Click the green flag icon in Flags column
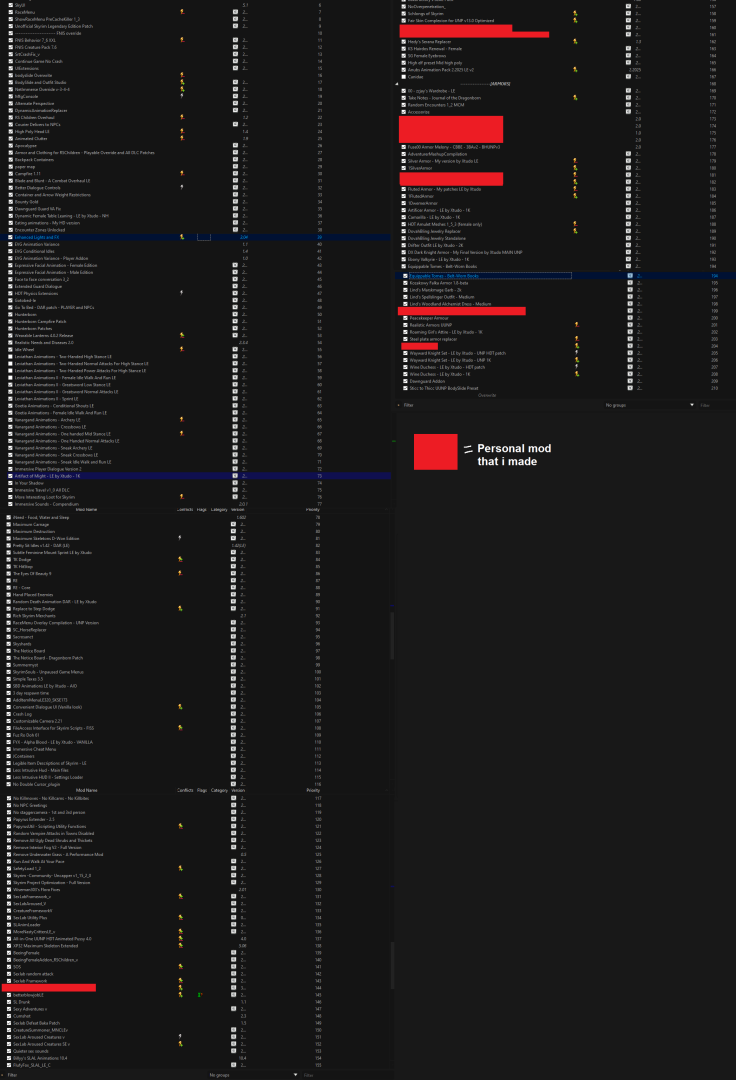Viewport: 736px width, 1080px height. click(200, 995)
